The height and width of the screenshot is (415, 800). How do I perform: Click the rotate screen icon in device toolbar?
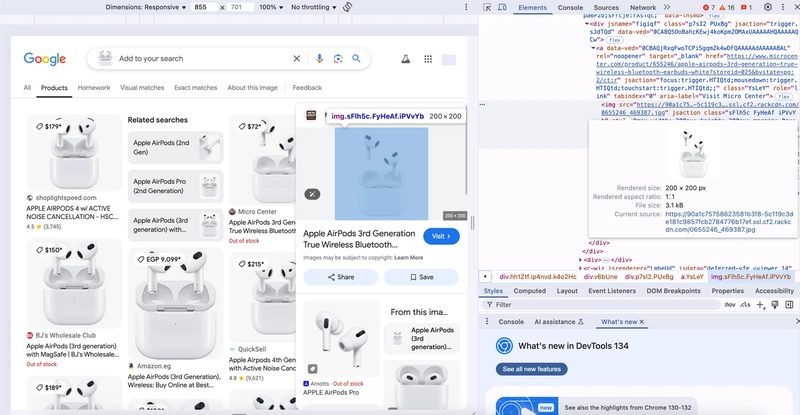tap(347, 7)
